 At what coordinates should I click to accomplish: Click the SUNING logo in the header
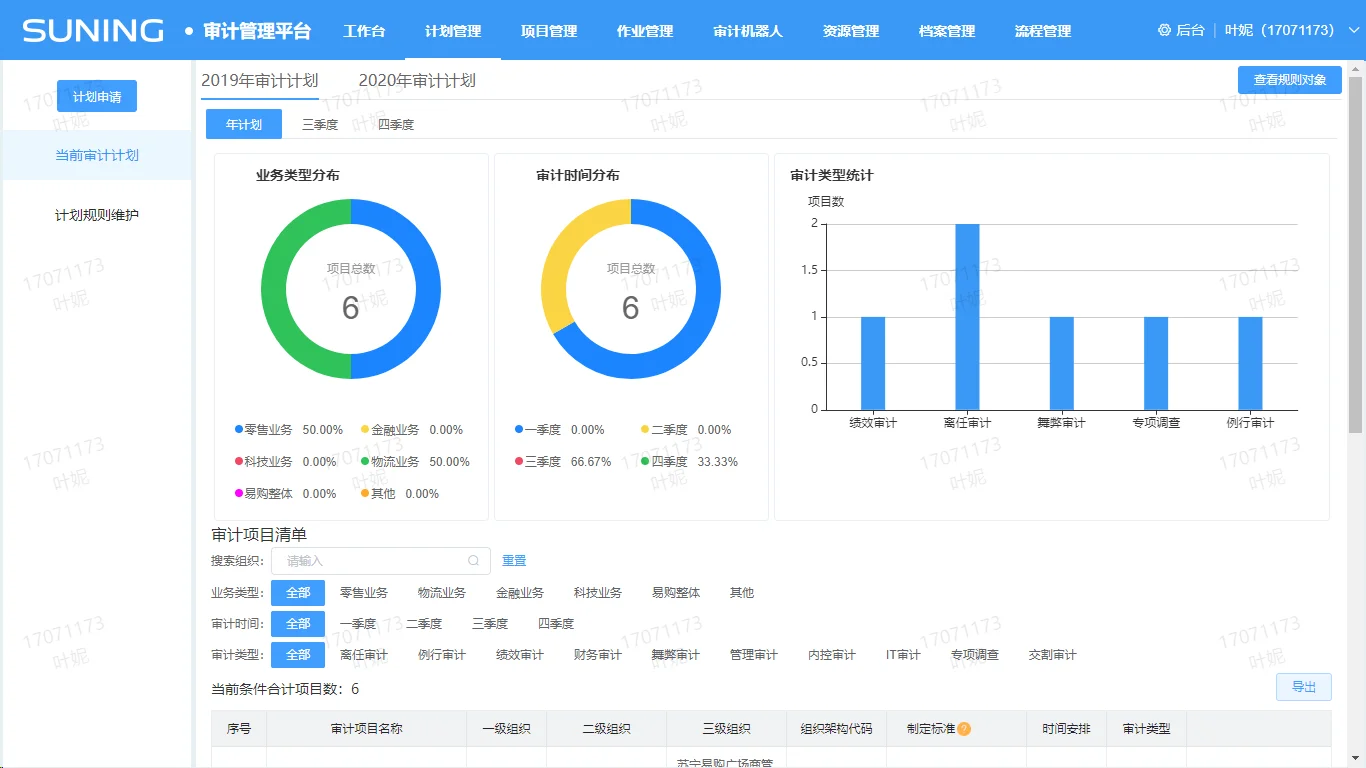93,31
